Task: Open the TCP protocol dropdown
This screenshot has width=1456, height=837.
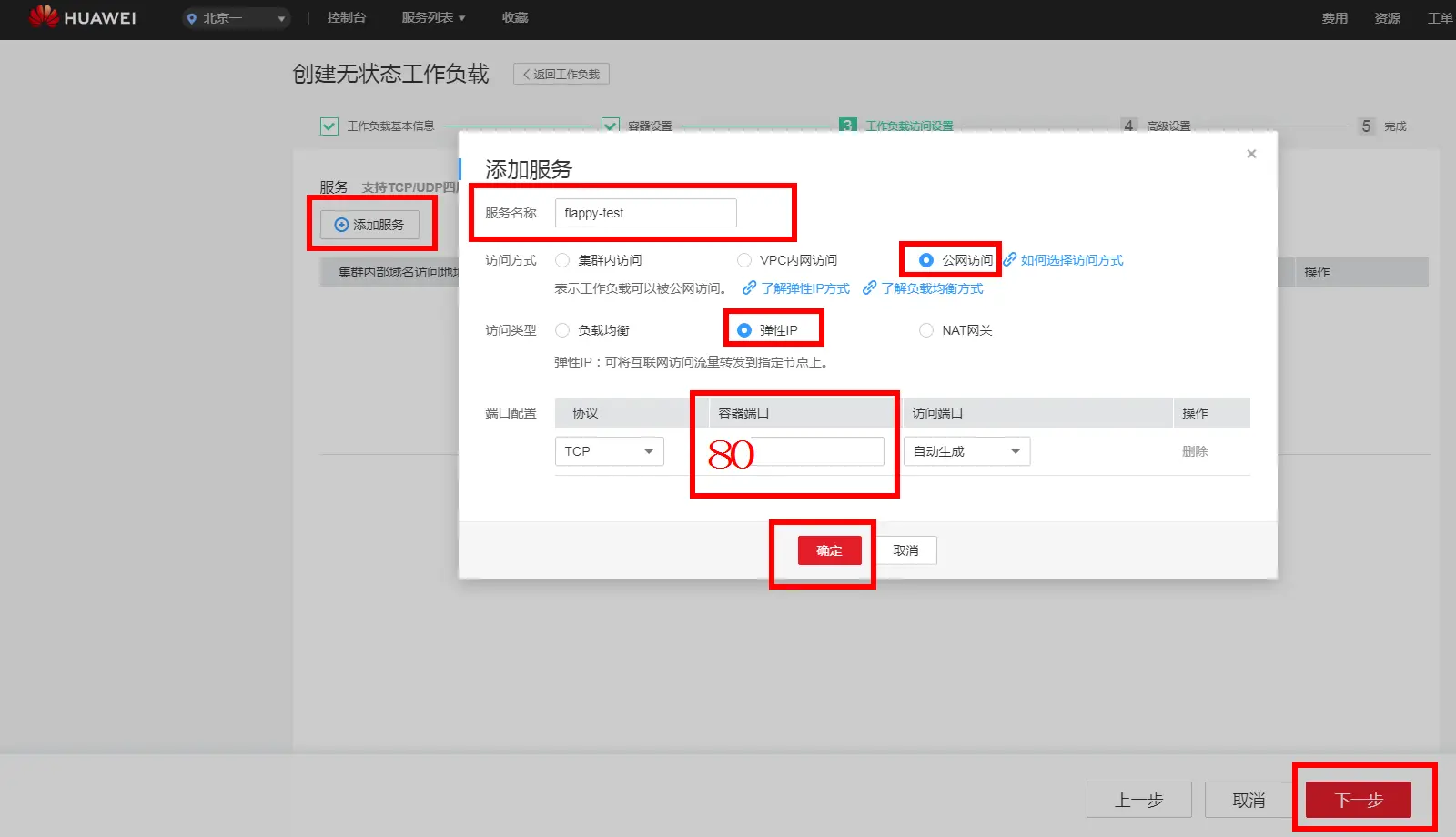Action: pyautogui.click(x=609, y=451)
